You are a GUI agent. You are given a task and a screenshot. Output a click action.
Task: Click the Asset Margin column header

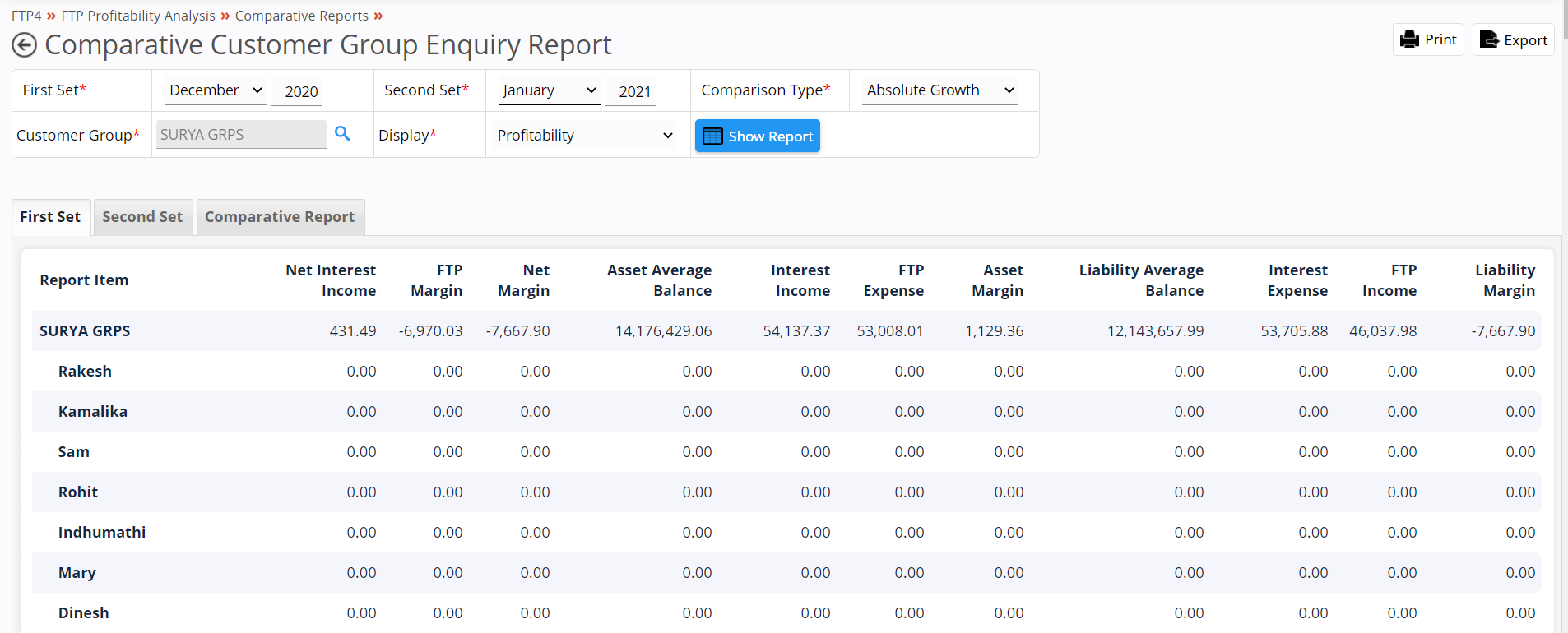[x=997, y=280]
